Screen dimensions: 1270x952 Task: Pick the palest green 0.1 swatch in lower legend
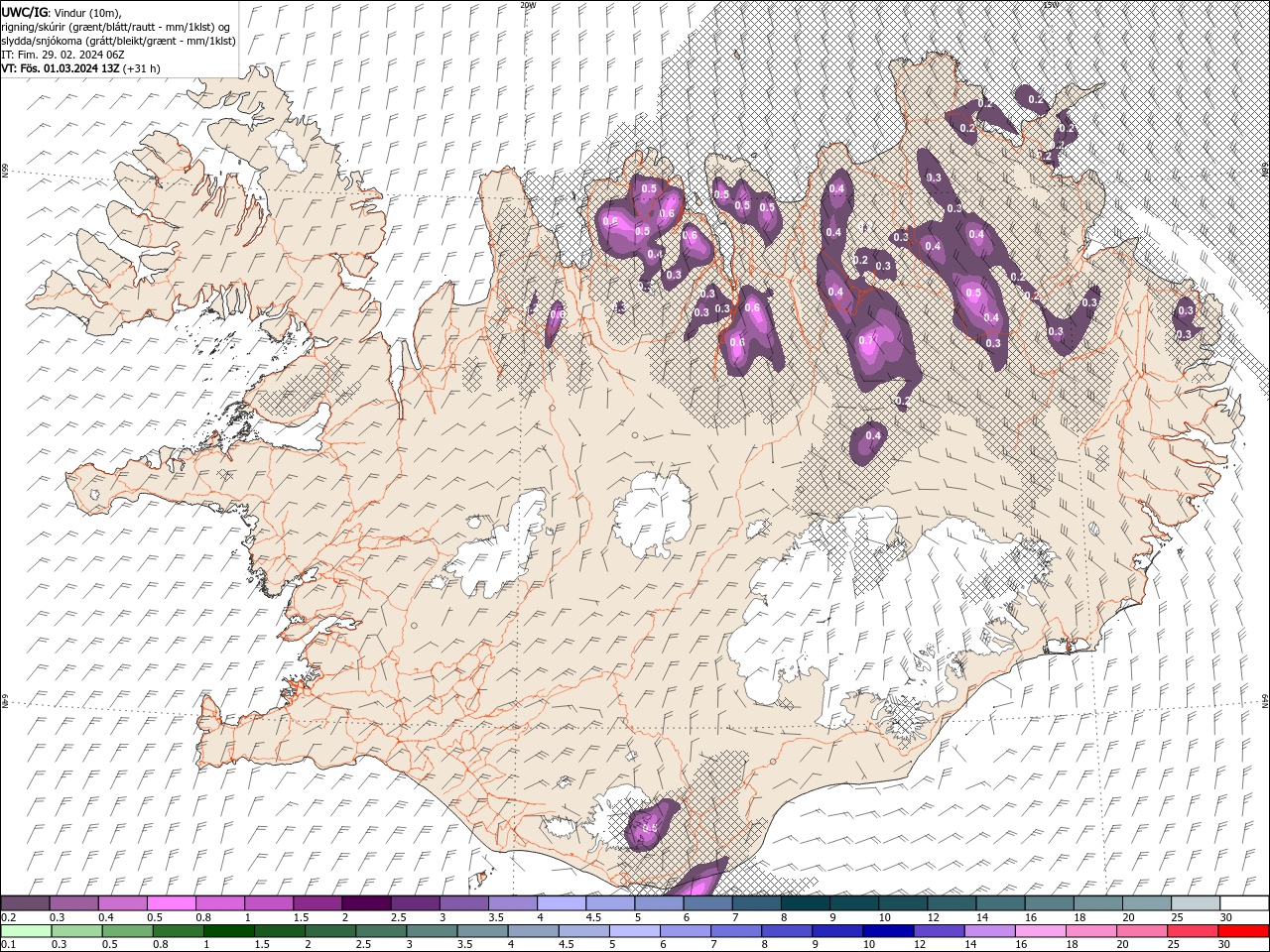coord(26,931)
